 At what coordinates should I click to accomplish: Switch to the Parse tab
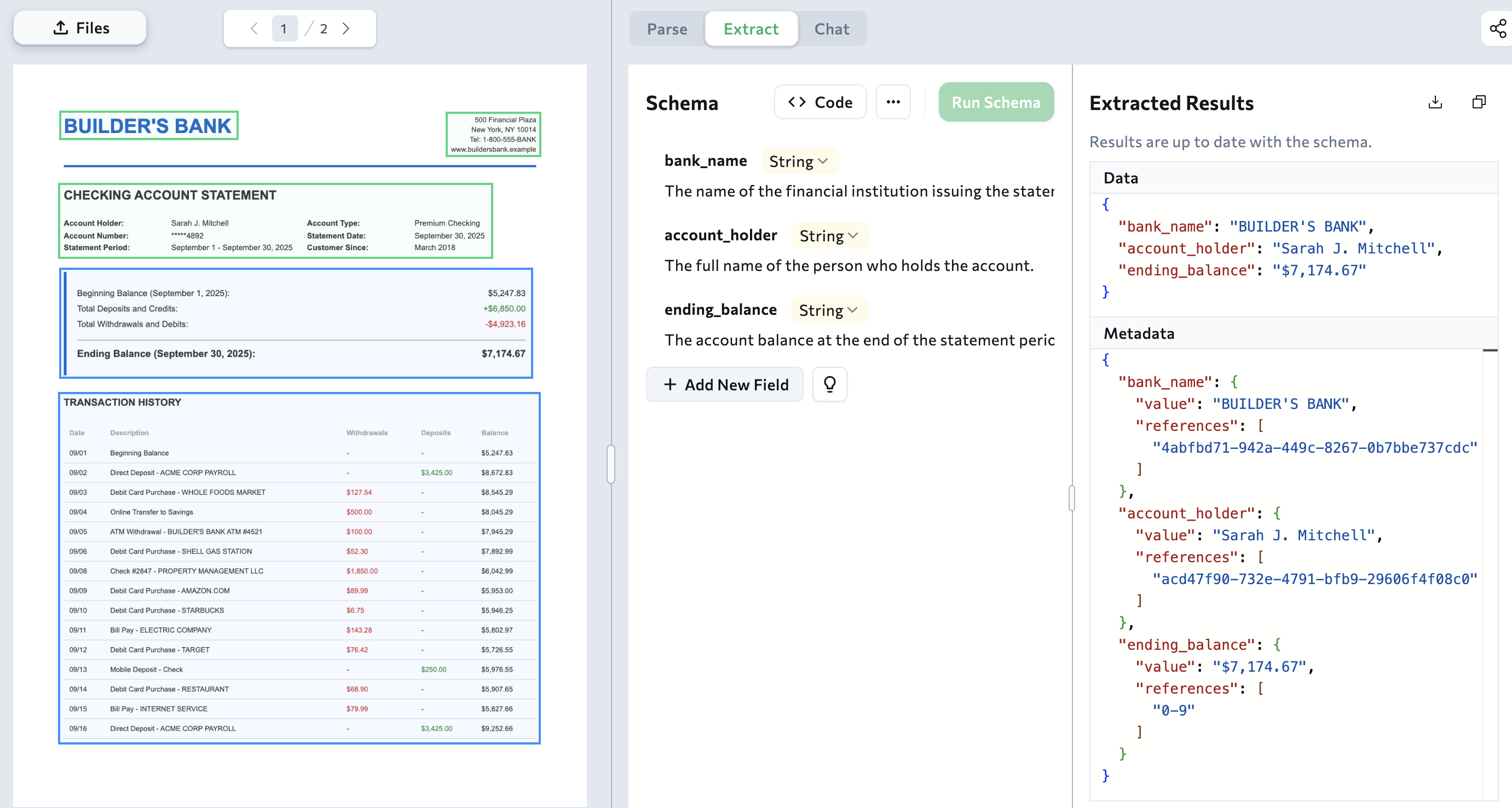(x=667, y=29)
